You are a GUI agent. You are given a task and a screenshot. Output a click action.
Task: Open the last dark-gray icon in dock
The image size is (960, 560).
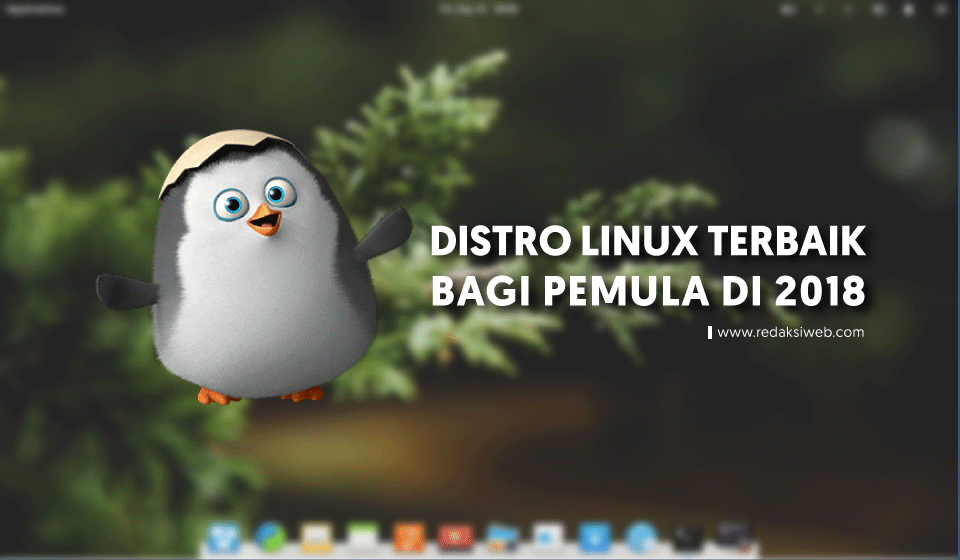733,536
